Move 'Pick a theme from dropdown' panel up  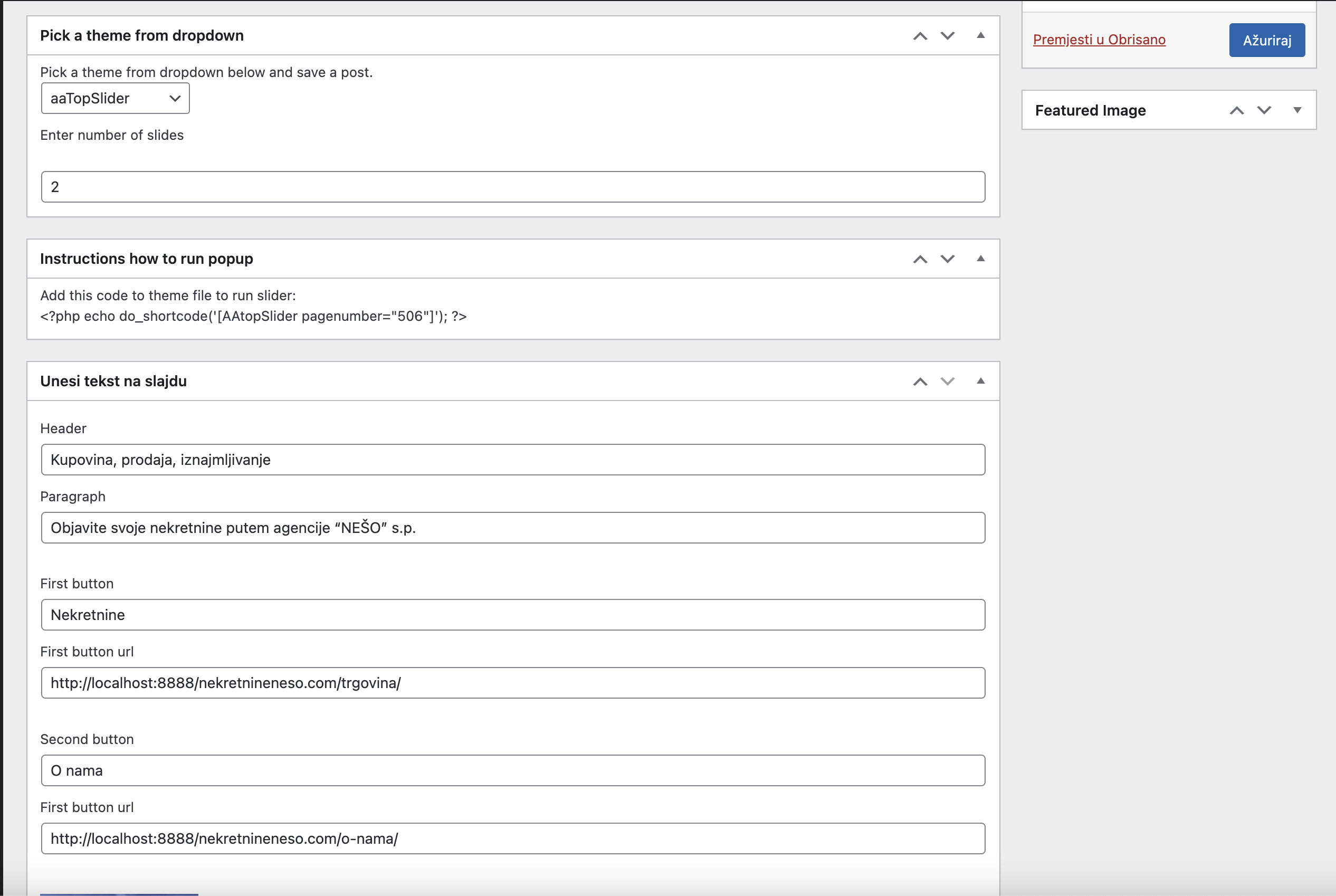[920, 36]
